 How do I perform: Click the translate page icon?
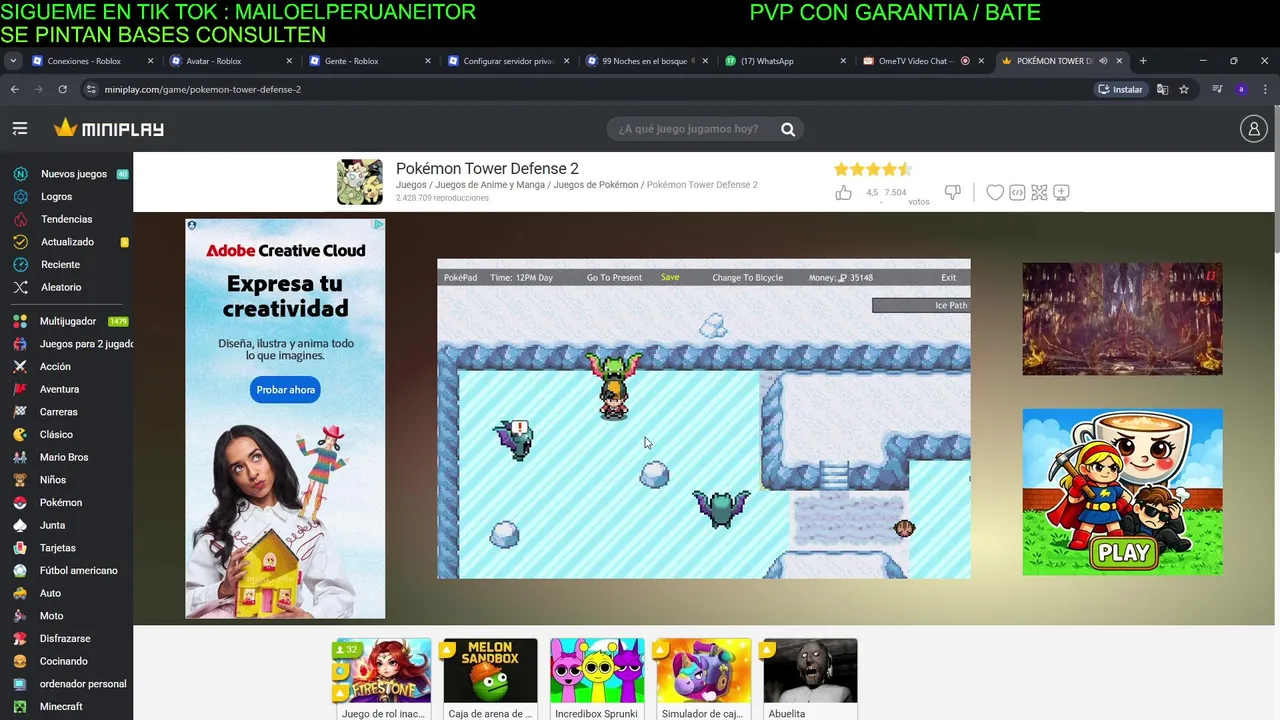coord(1162,89)
